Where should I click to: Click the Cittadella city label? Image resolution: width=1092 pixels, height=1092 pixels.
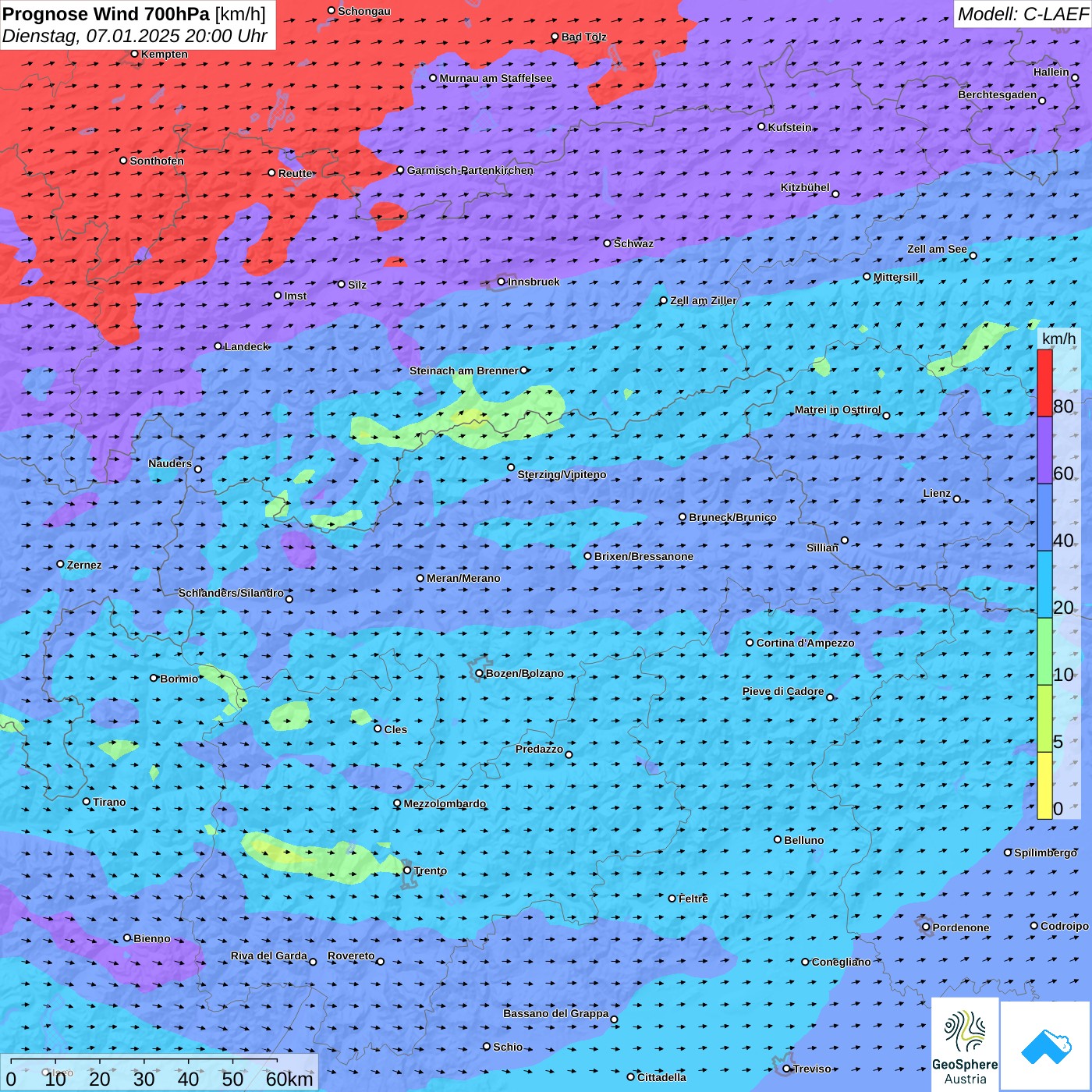(661, 1077)
